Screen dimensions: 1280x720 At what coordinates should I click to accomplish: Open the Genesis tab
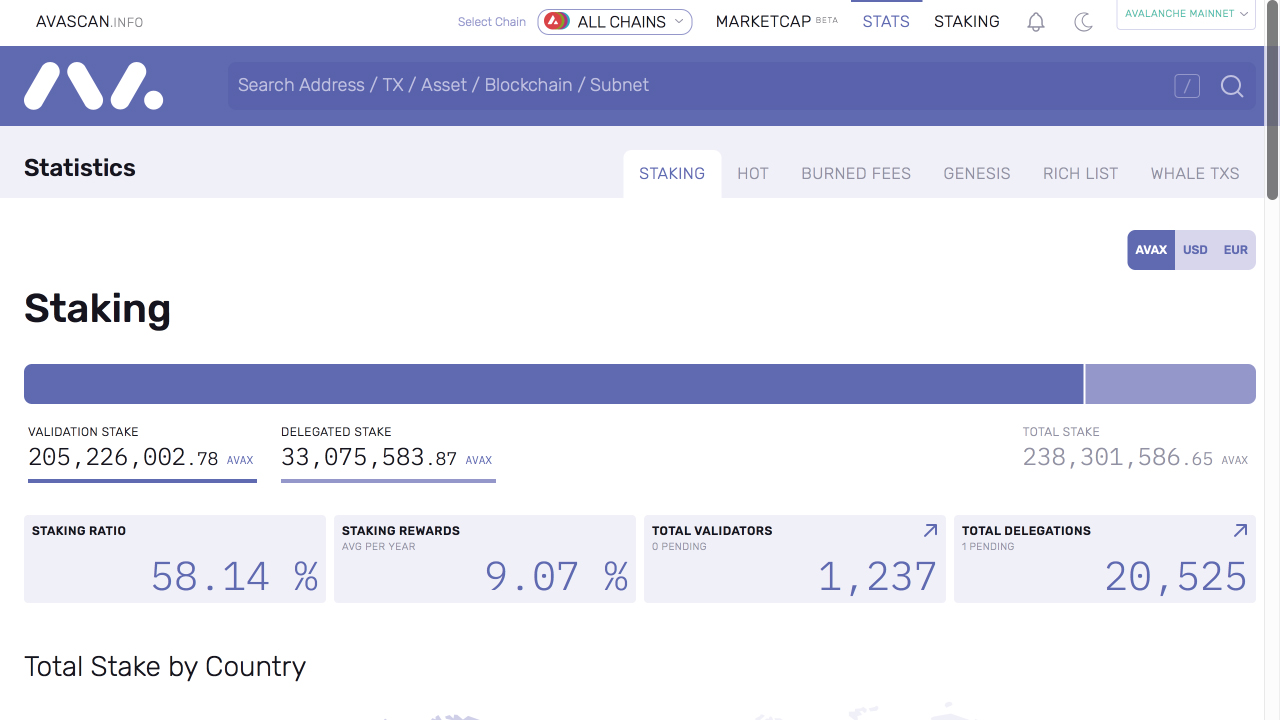click(x=977, y=173)
